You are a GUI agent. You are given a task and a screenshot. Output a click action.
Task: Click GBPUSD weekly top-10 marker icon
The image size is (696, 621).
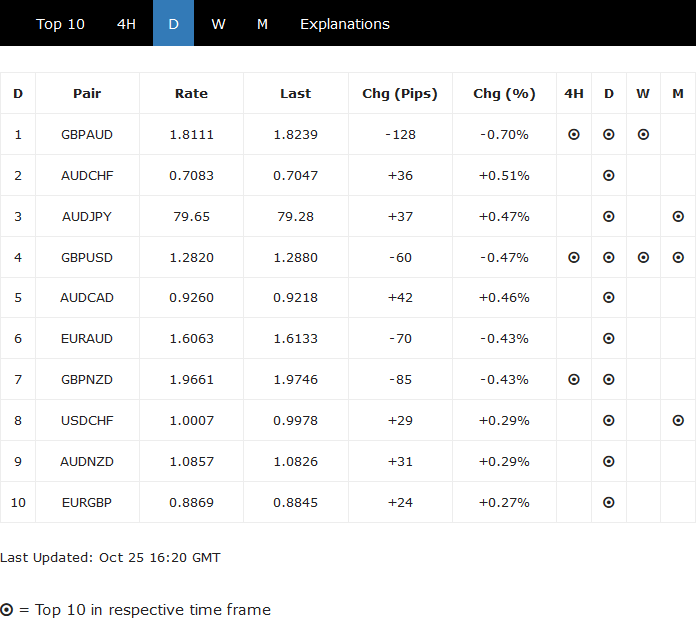coord(643,257)
